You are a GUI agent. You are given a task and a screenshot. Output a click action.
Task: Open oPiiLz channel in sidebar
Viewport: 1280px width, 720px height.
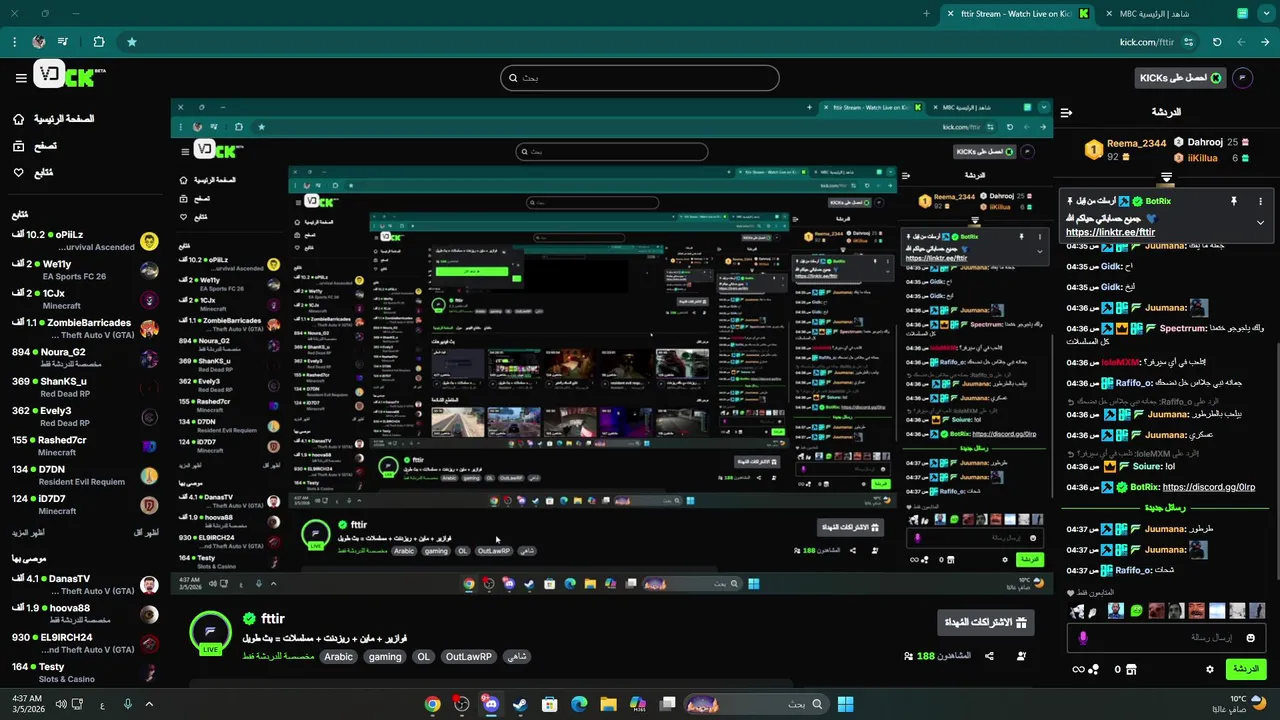(x=85, y=240)
